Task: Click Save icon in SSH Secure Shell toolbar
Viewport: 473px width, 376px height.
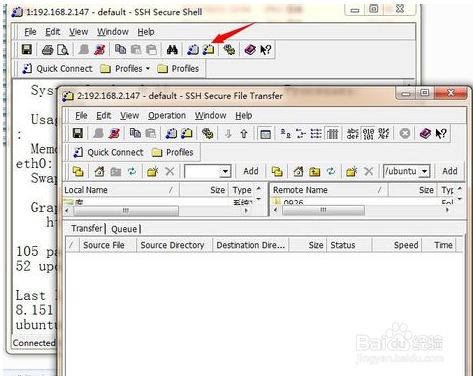Action: tap(27, 50)
